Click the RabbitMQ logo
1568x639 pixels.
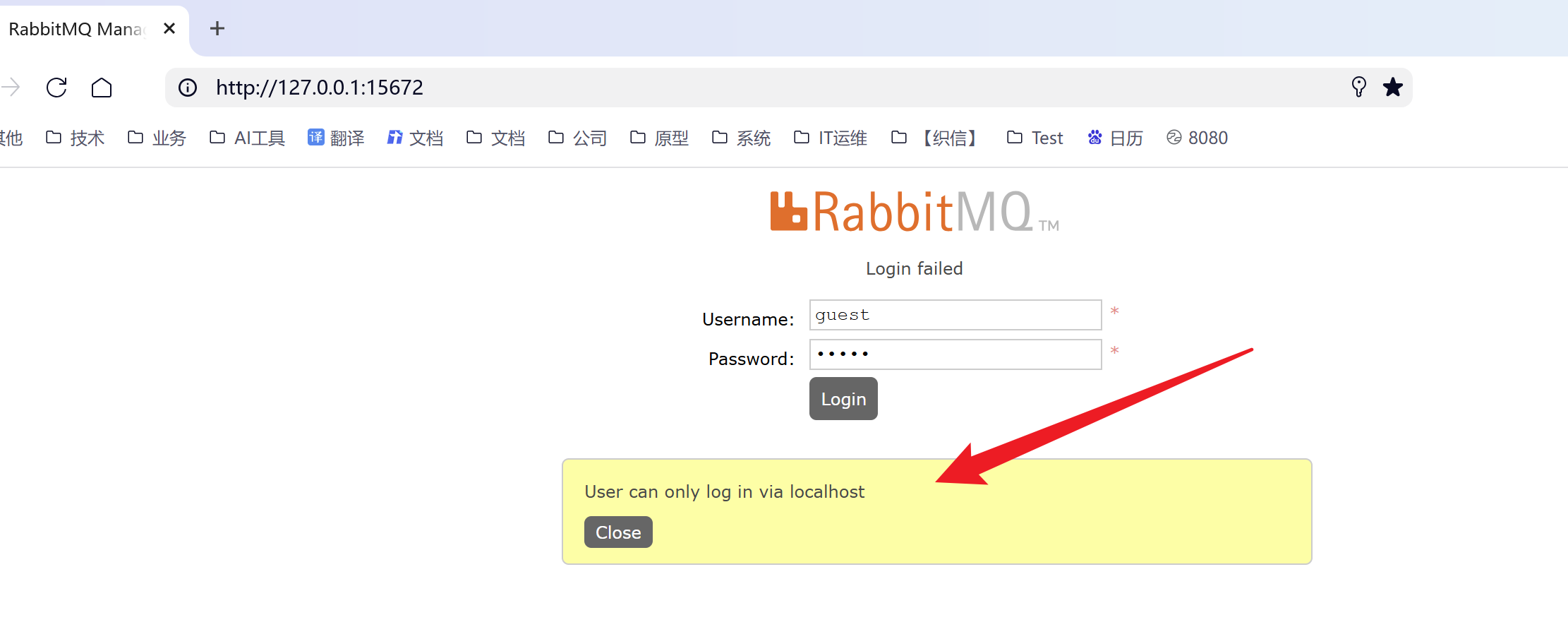[x=915, y=211]
